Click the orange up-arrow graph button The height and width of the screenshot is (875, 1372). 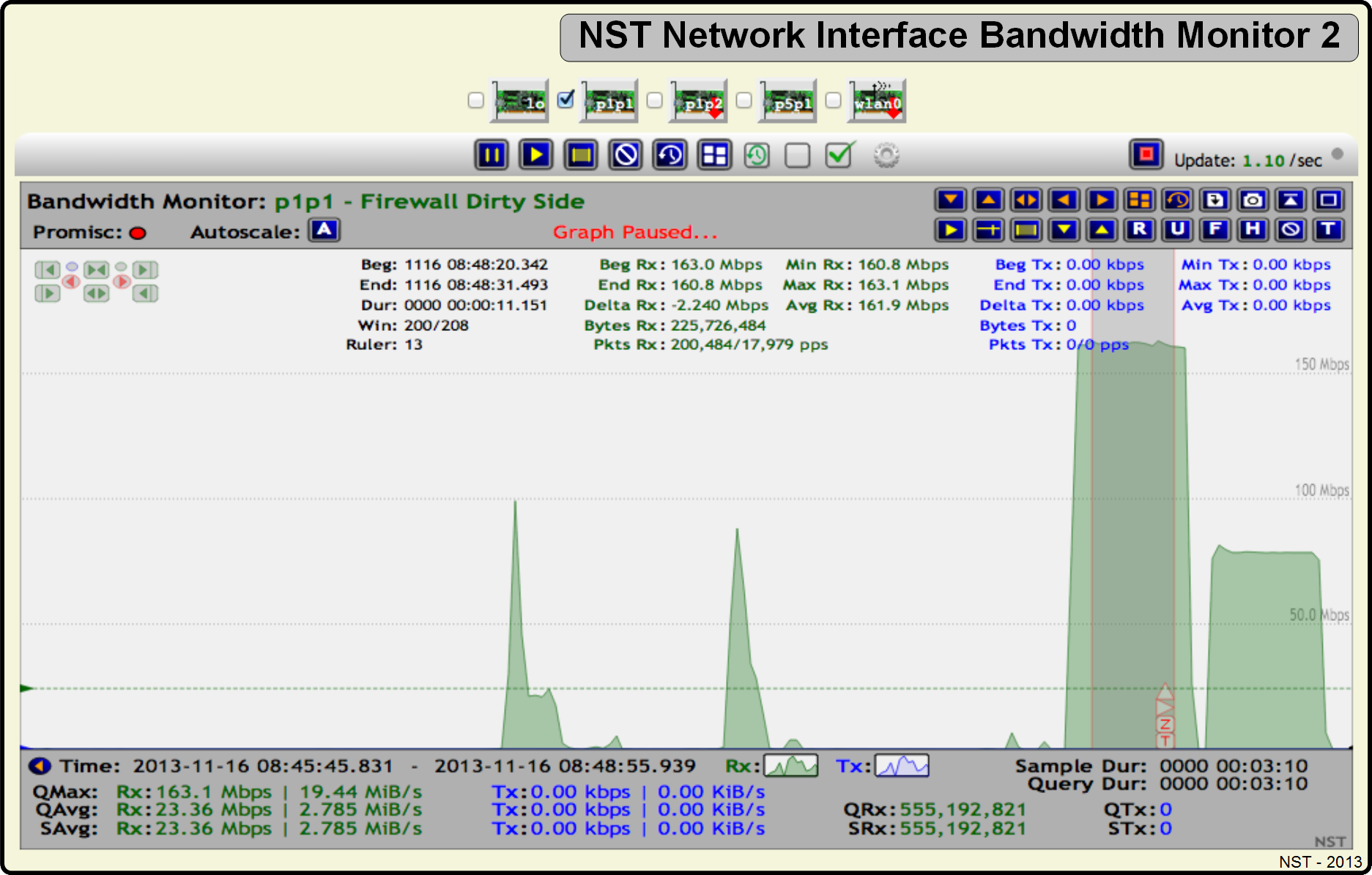click(x=989, y=200)
